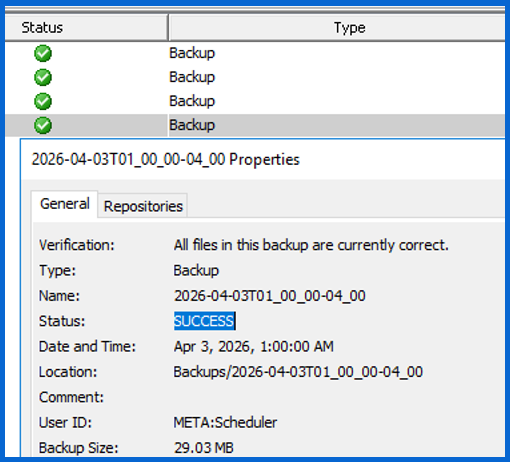Click the Backup Size 29.03 MB value
Image resolution: width=510 pixels, height=462 pixels.
tap(204, 448)
